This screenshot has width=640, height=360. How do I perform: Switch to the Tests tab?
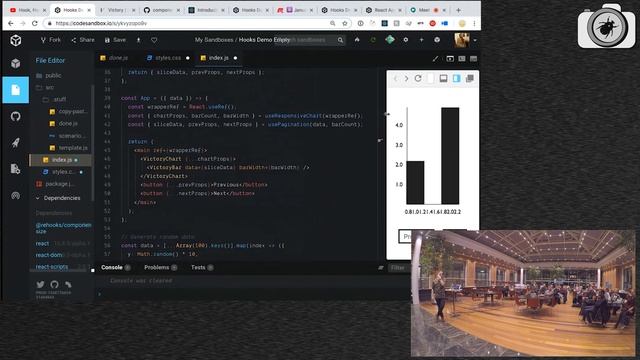(202, 267)
